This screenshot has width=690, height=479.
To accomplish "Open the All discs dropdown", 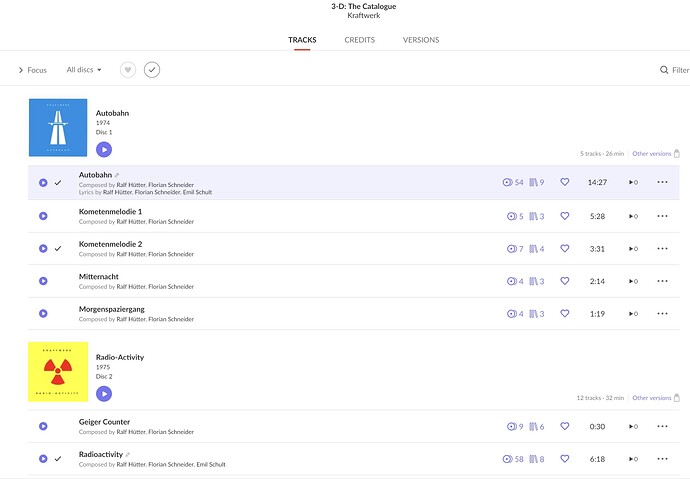I will point(84,69).
